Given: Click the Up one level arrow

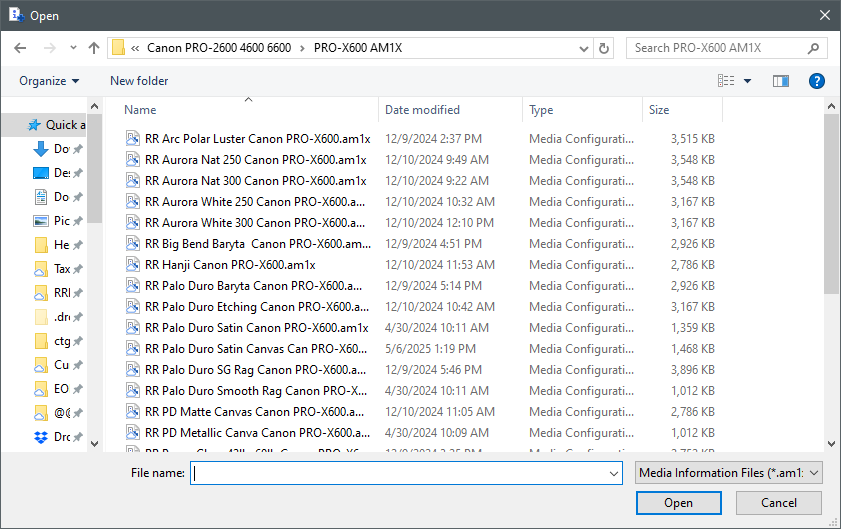Looking at the screenshot, I should pos(94,48).
